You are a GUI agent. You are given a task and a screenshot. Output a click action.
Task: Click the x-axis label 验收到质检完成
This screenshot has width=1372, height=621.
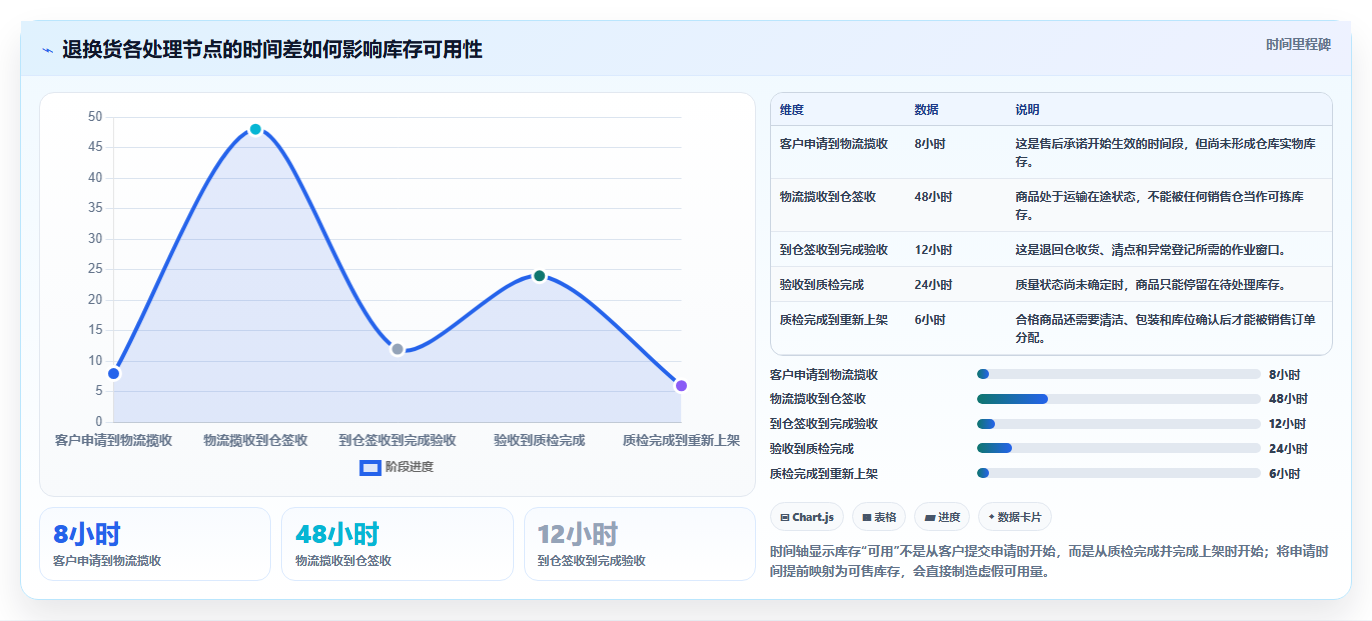539,440
